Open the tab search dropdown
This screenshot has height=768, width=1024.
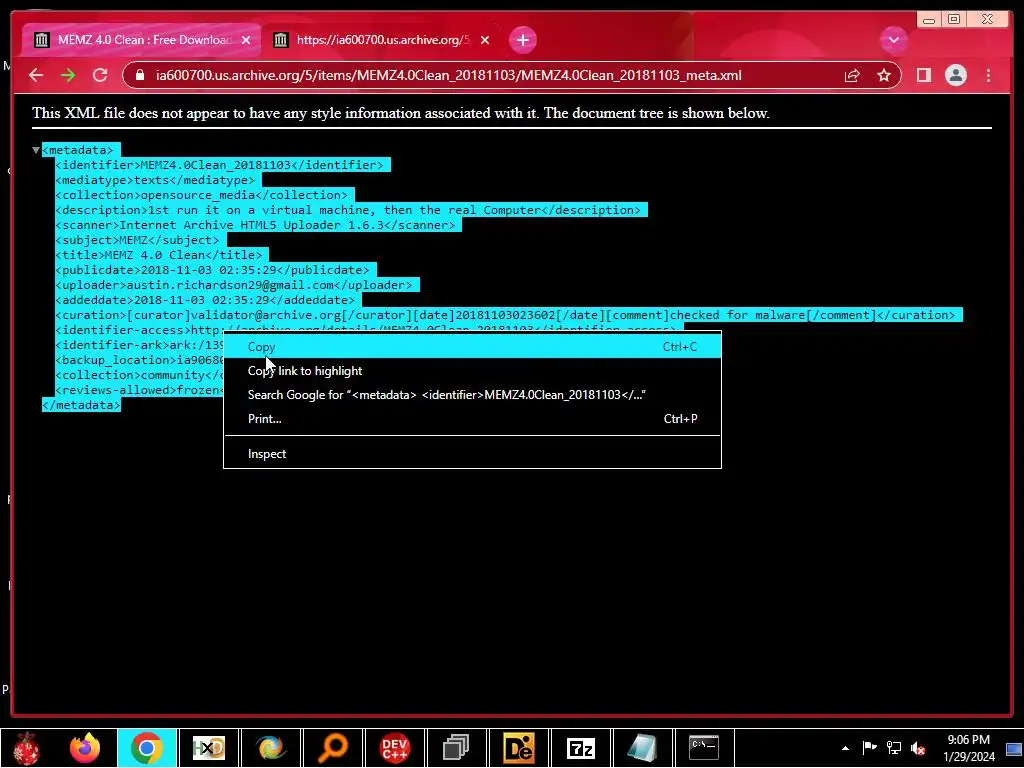pos(893,40)
